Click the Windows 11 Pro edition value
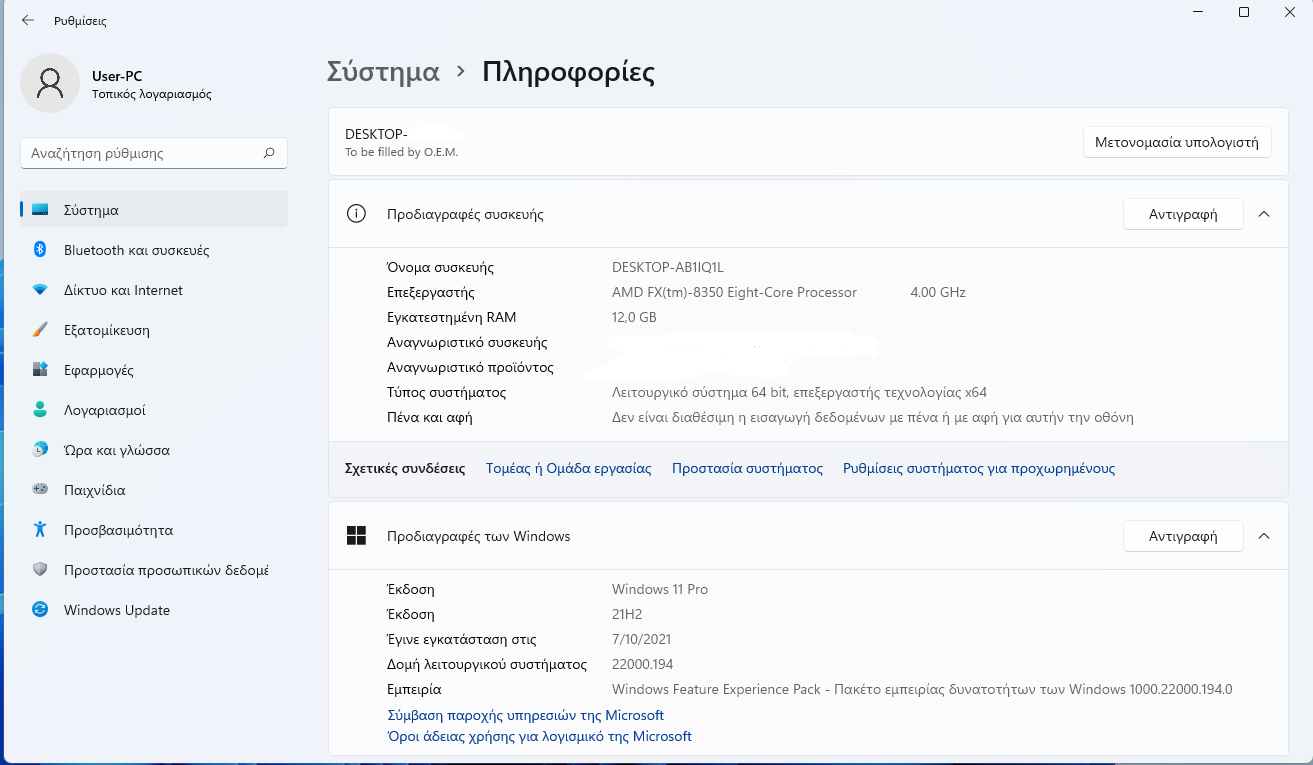 (660, 589)
